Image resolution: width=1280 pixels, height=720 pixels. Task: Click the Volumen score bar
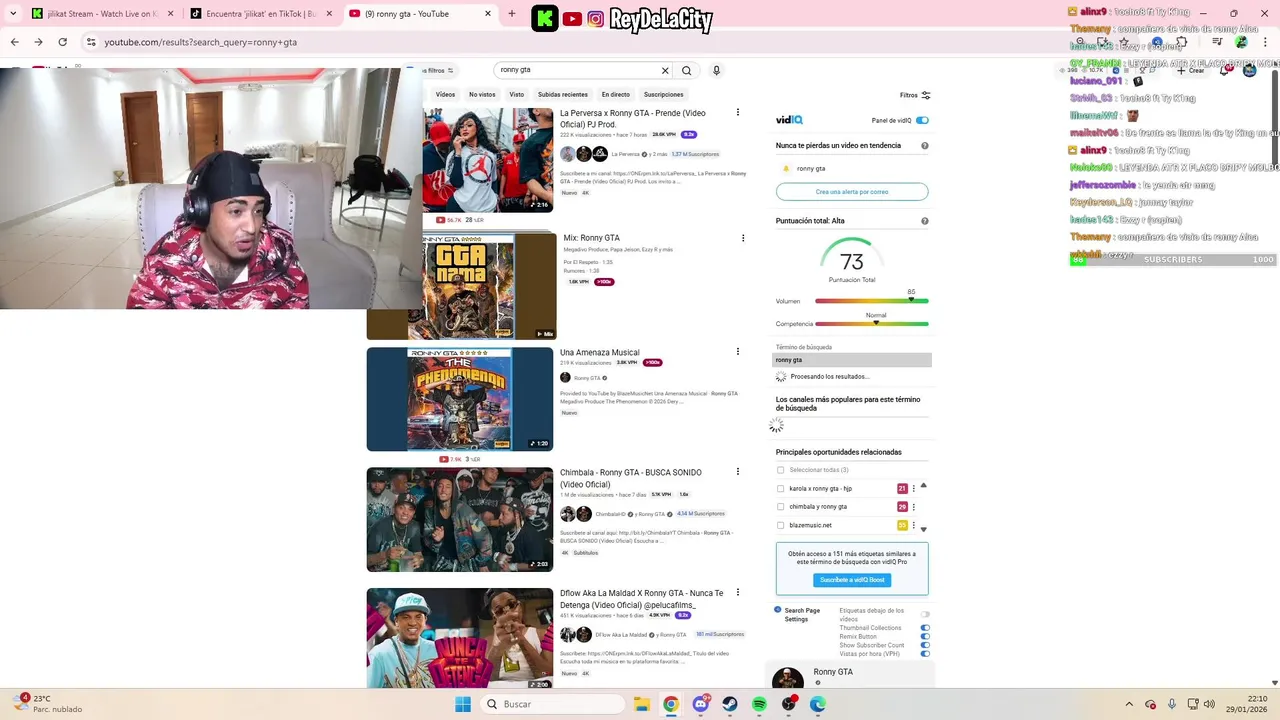point(871,301)
